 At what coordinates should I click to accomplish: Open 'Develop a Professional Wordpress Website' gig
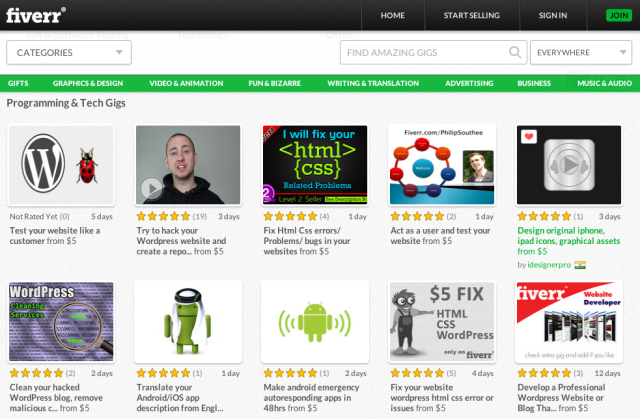tap(561, 397)
